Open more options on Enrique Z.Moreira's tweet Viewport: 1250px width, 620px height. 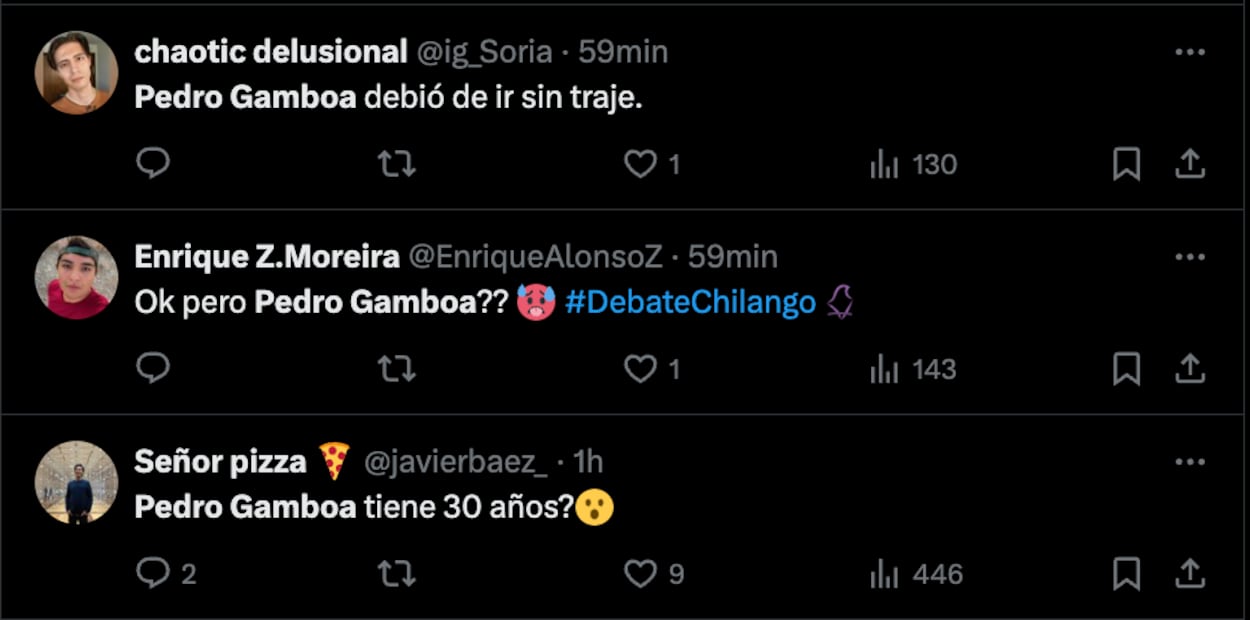coord(1189,257)
